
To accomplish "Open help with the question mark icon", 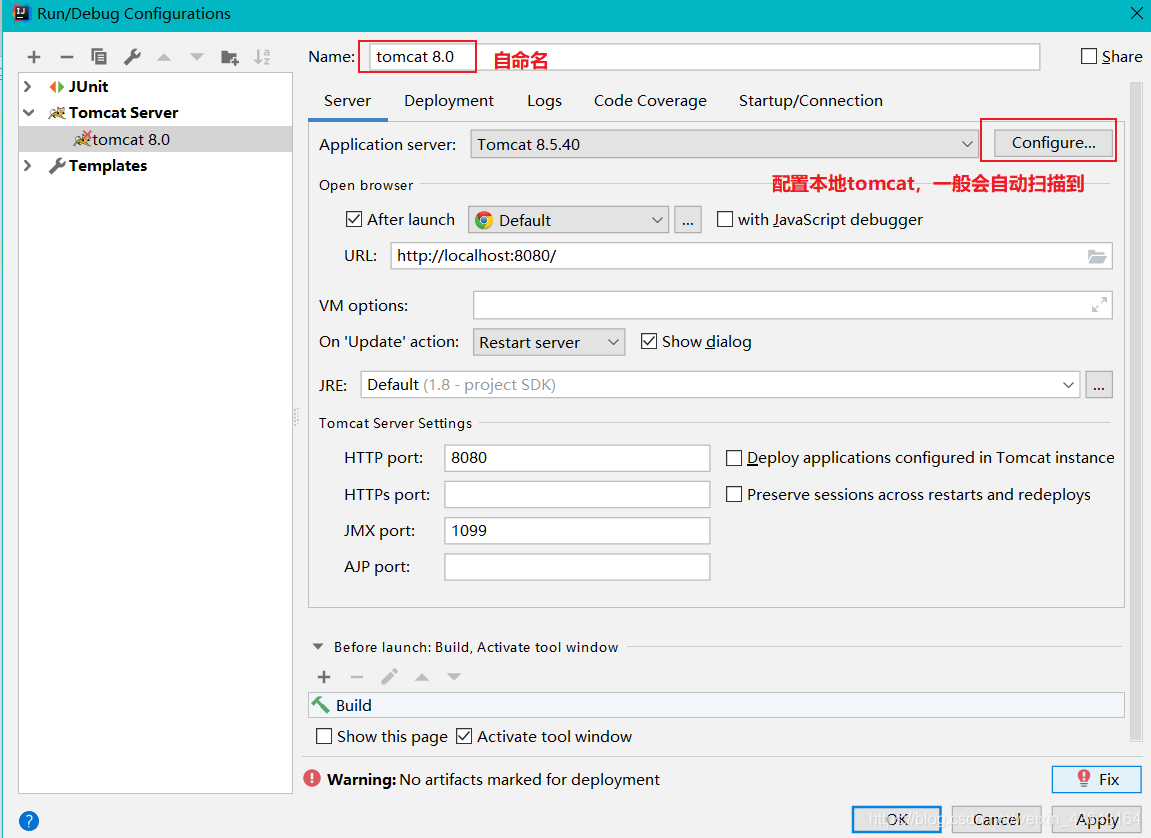I will 29,820.
